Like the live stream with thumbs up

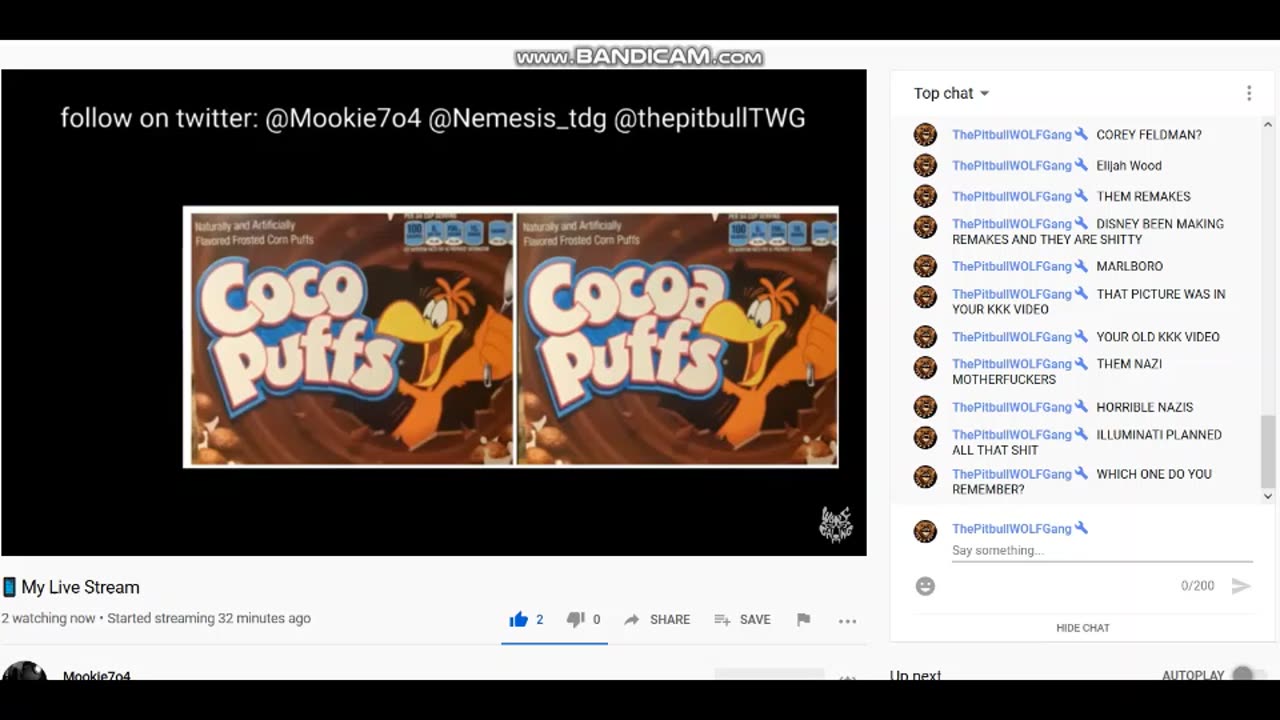(518, 619)
